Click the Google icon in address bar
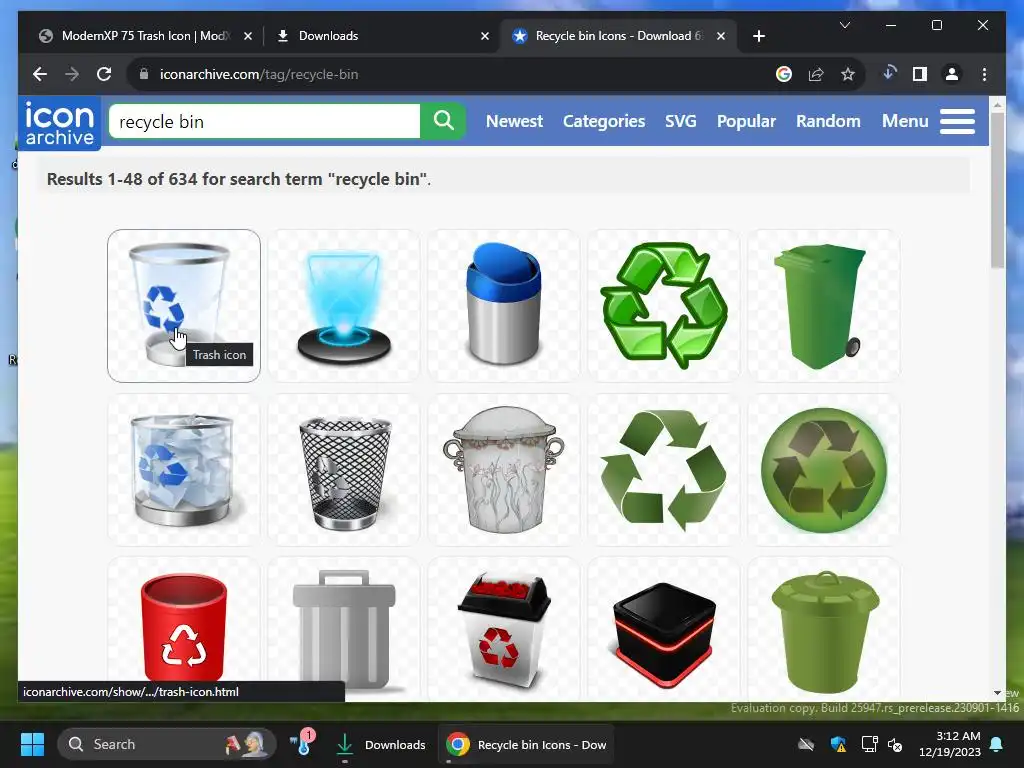 point(784,74)
